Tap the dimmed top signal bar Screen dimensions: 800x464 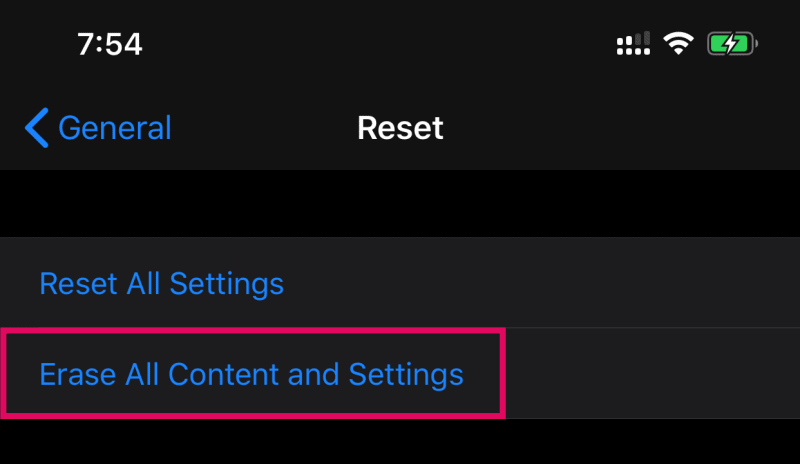[x=646, y=38]
